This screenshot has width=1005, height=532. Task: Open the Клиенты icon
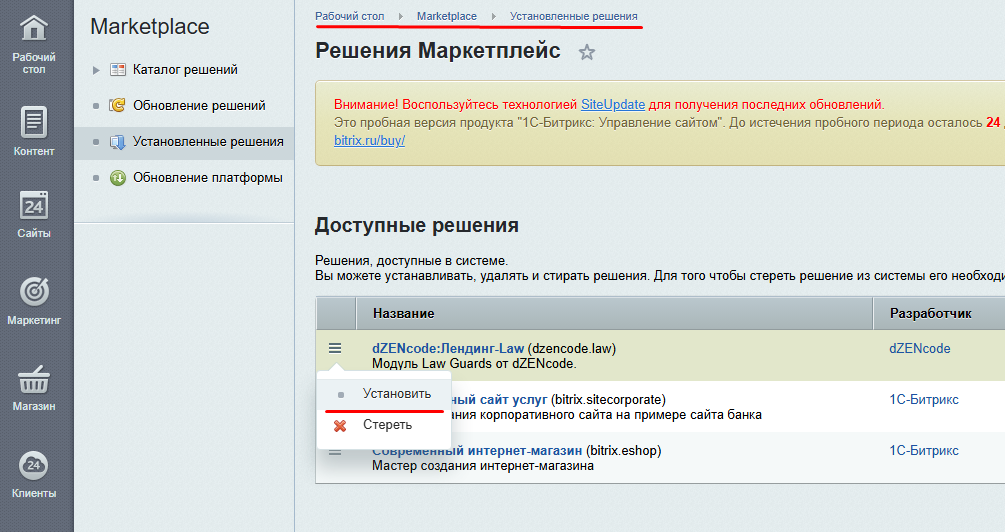point(33,465)
